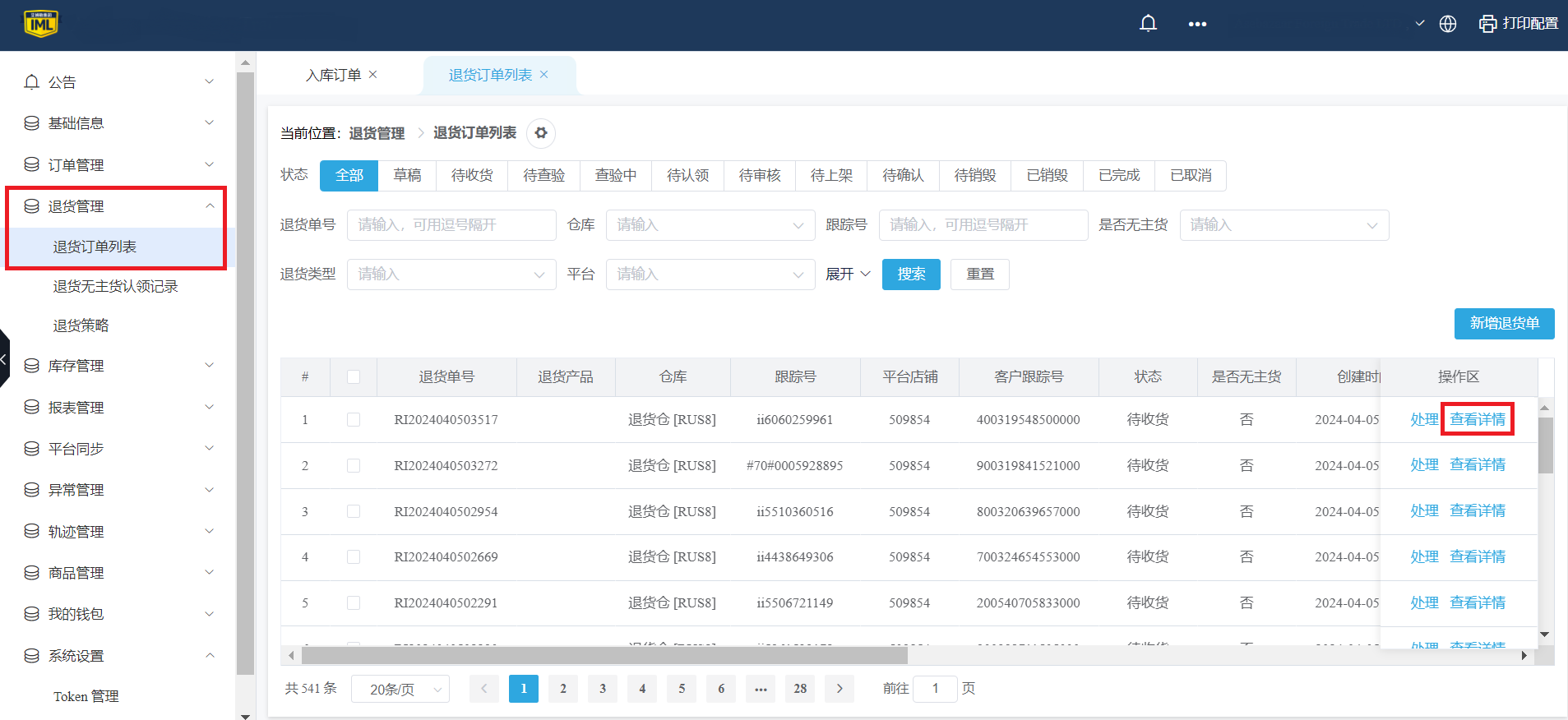Expand the 库存管理 menu chevron
The height and width of the screenshot is (720, 1568).
(210, 365)
